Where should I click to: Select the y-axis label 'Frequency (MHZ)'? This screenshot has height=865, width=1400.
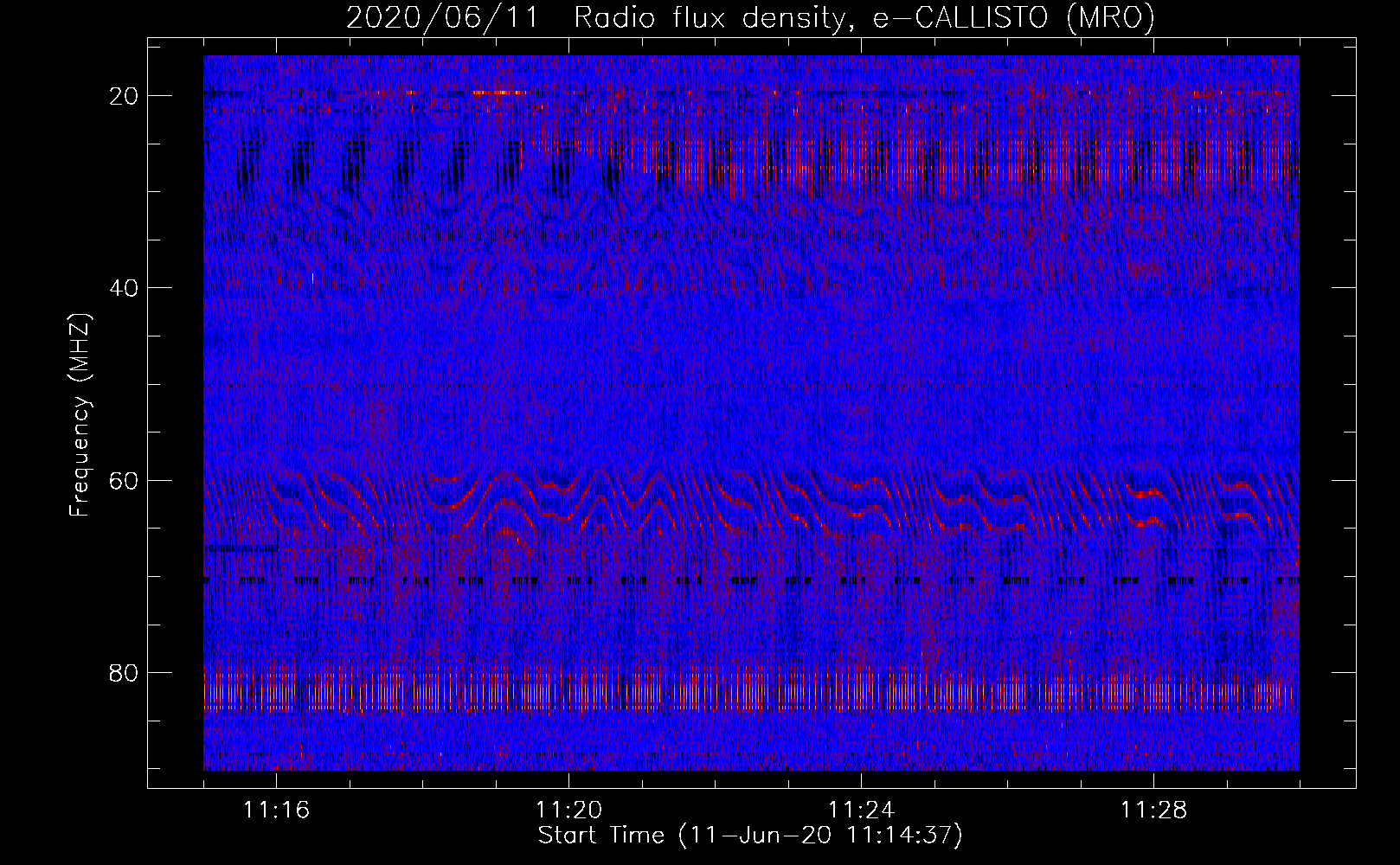80,416
